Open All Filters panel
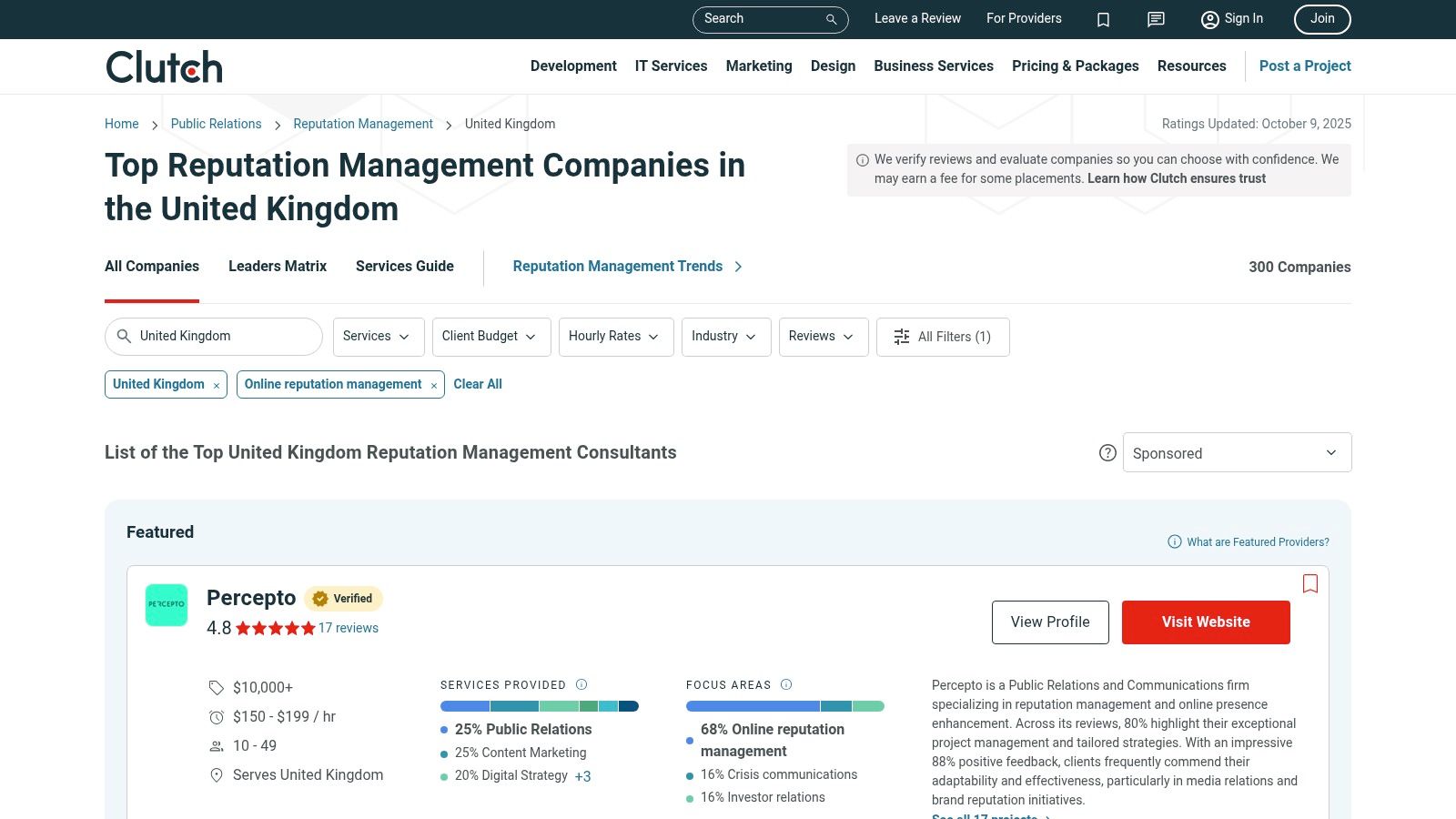The image size is (1456, 819). [943, 337]
